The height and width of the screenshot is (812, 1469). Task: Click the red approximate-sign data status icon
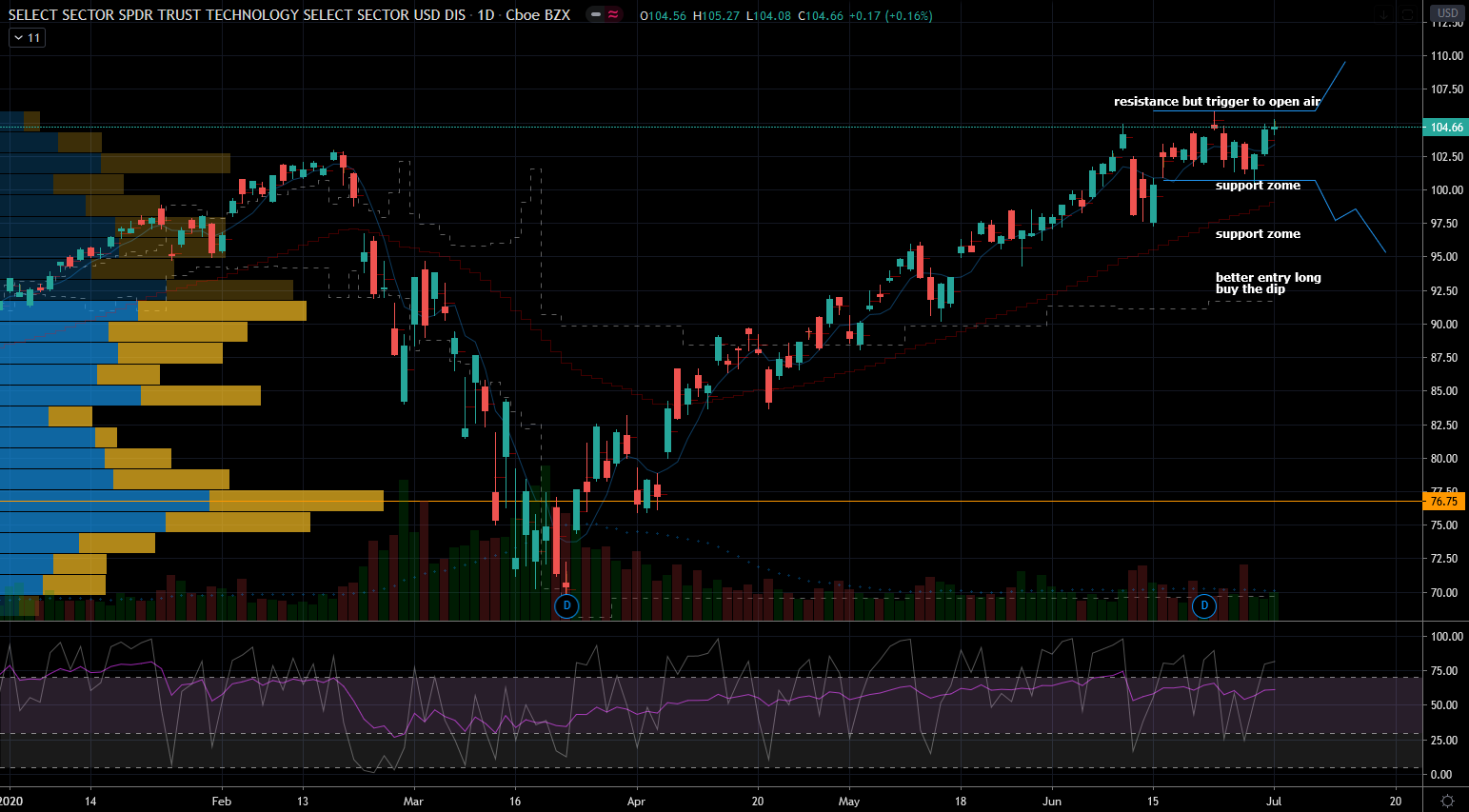tap(613, 15)
